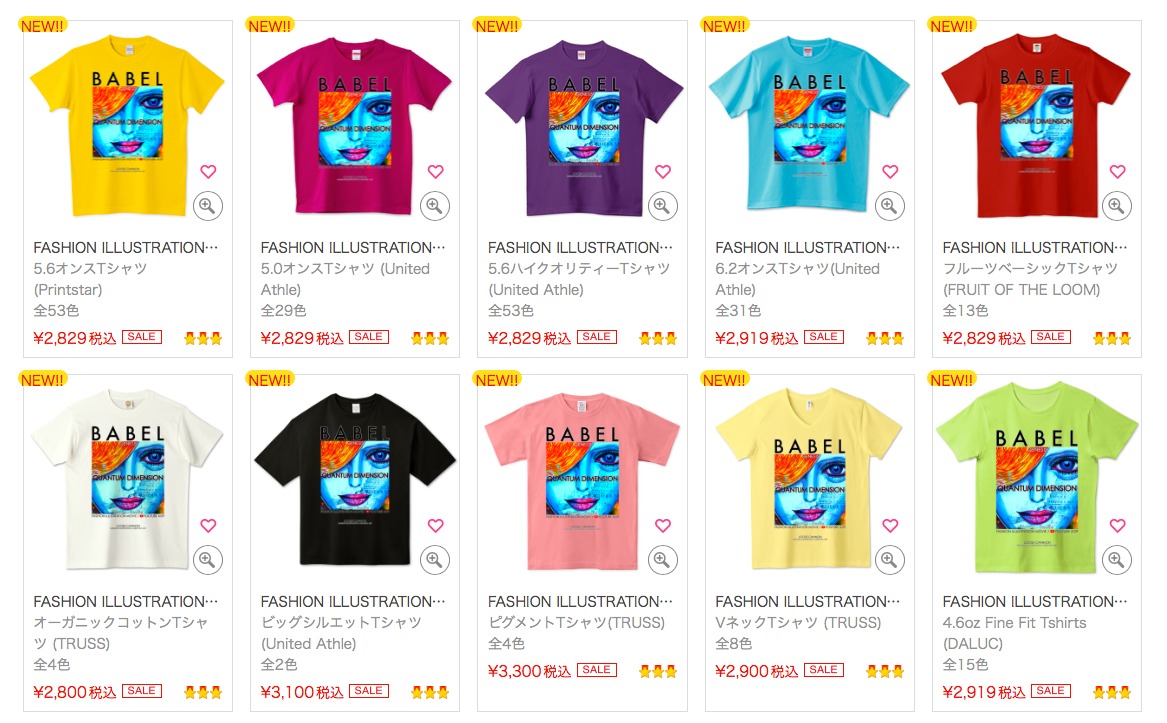Viewport: 1167px width, 723px height.
Task: Zoom the magenta 5.0oz T-shirt image
Action: click(x=435, y=206)
